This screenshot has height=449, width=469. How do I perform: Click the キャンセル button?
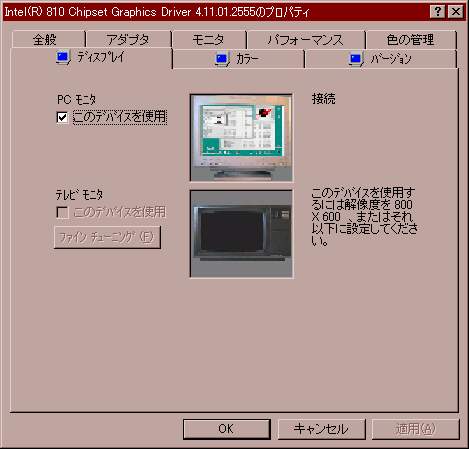pyautogui.click(x=322, y=429)
